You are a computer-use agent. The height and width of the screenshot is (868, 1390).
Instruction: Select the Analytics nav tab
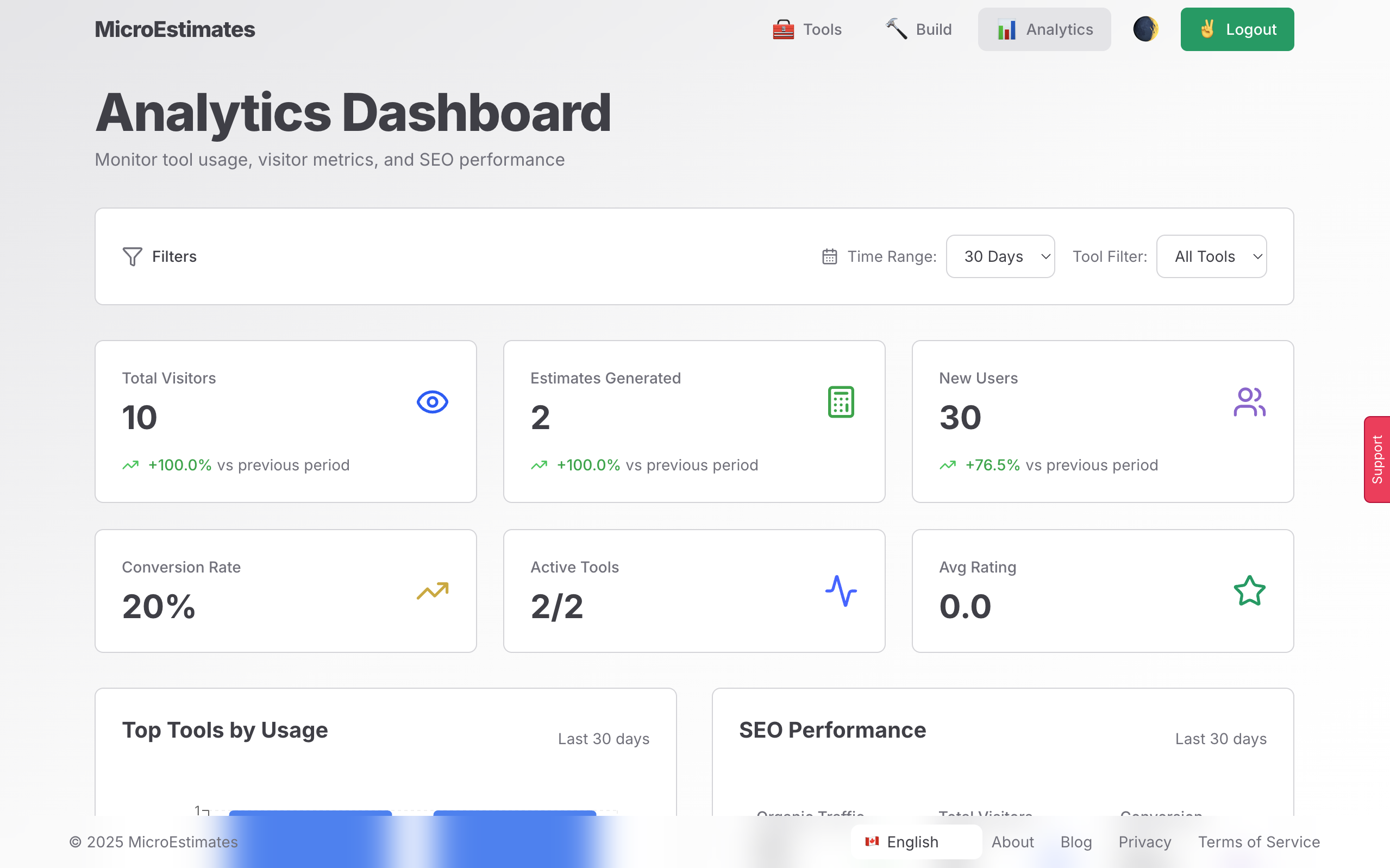[x=1044, y=29]
